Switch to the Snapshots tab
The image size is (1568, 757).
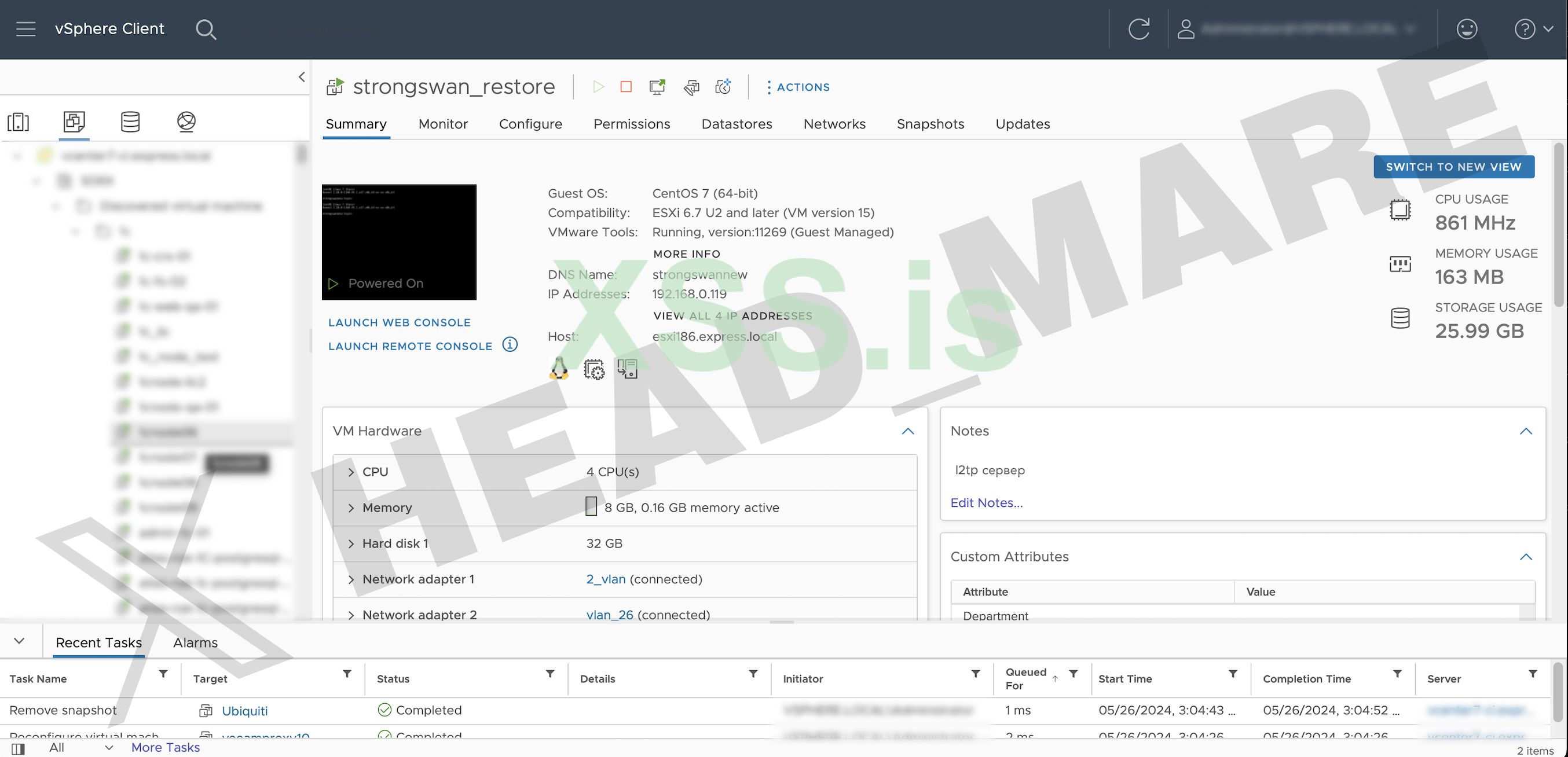(930, 124)
